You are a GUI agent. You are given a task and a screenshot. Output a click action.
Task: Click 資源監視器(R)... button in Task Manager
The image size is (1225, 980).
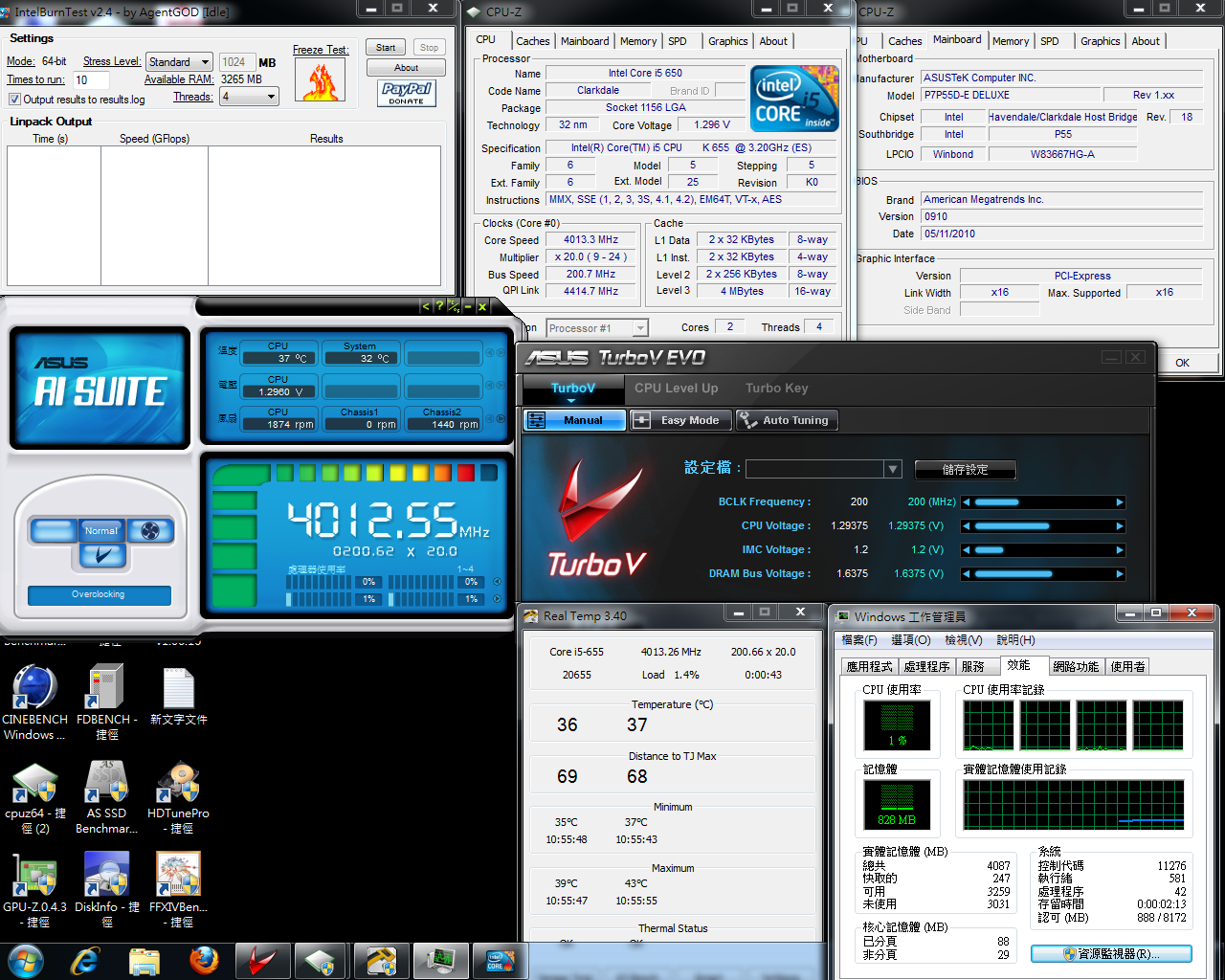coord(1111,954)
